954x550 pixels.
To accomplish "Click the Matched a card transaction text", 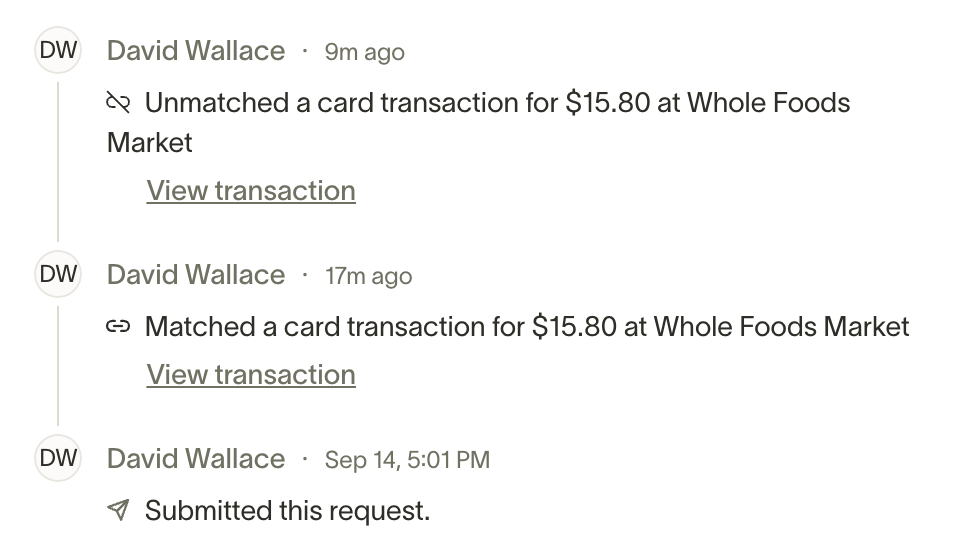I will (527, 327).
